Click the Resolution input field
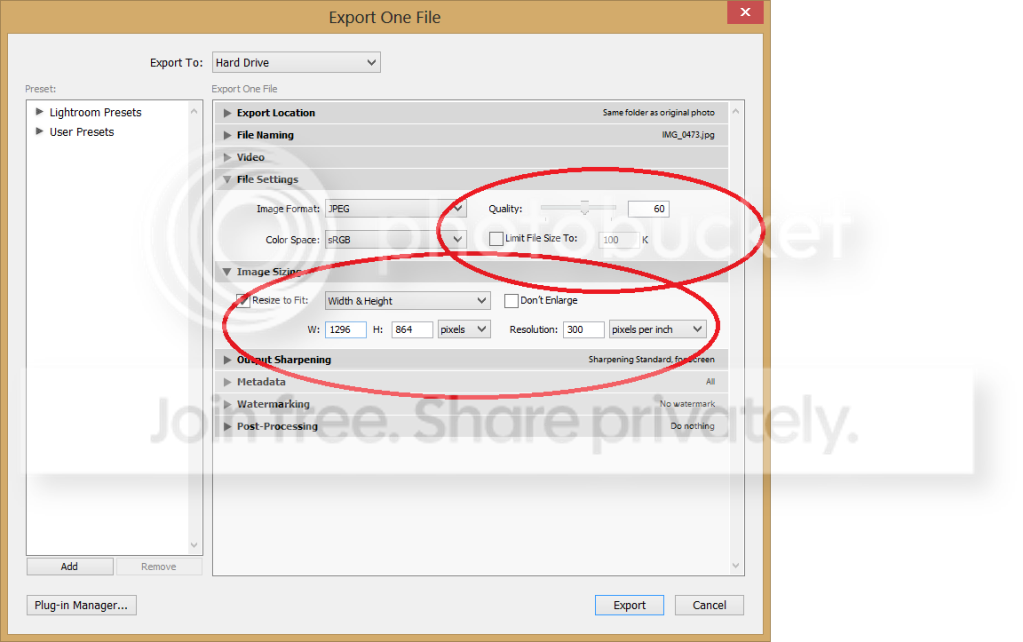 click(x=583, y=329)
